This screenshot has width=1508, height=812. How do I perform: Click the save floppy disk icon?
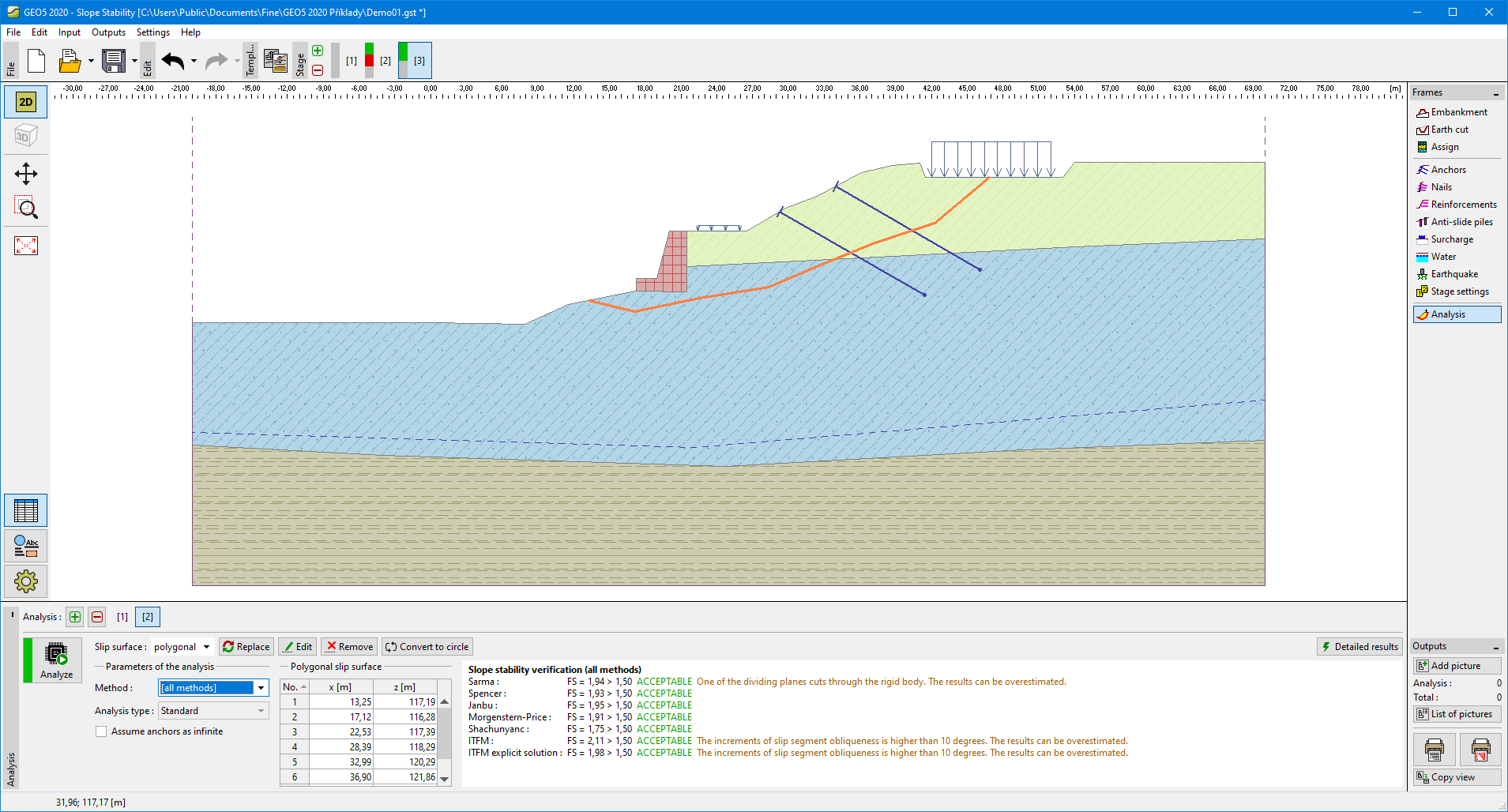[x=114, y=60]
